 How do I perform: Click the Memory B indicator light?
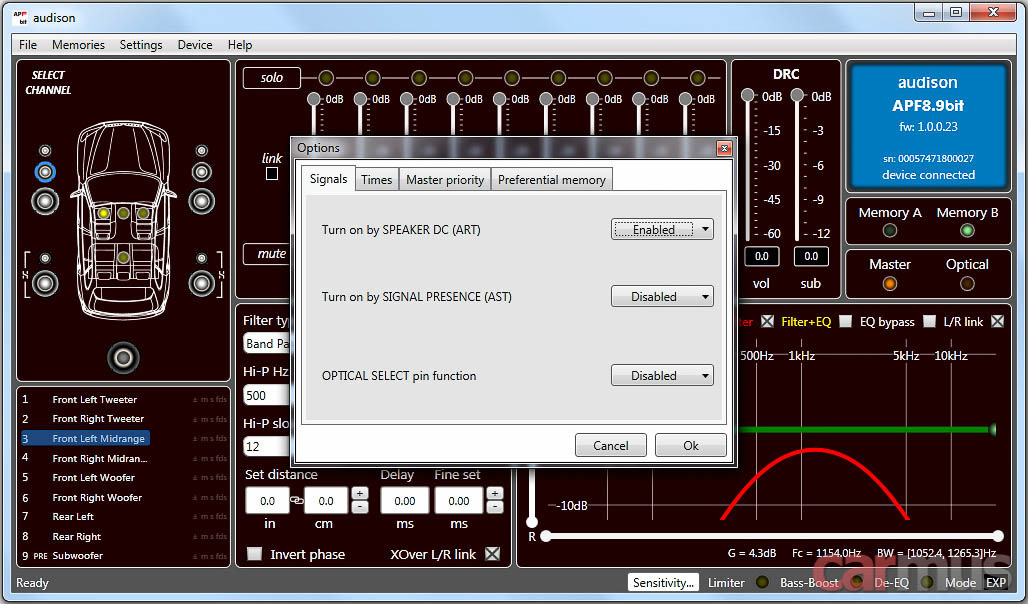[x=967, y=230]
